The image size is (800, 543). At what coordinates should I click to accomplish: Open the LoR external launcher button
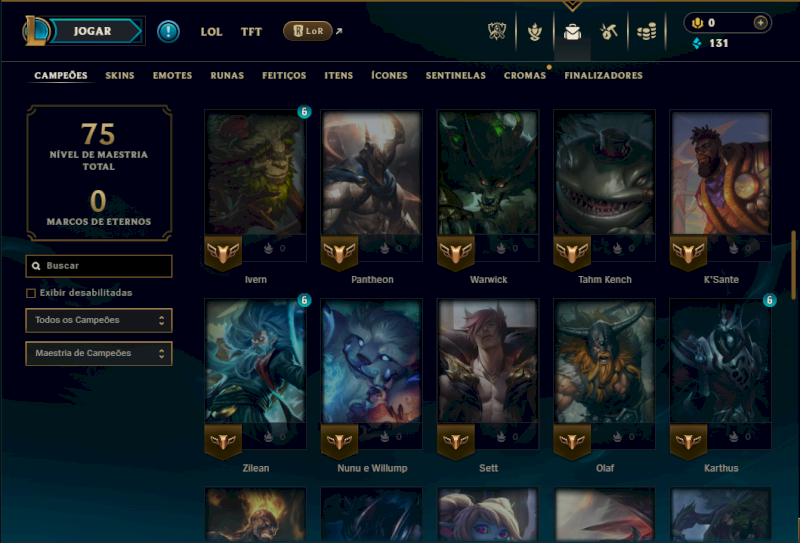pyautogui.click(x=308, y=31)
